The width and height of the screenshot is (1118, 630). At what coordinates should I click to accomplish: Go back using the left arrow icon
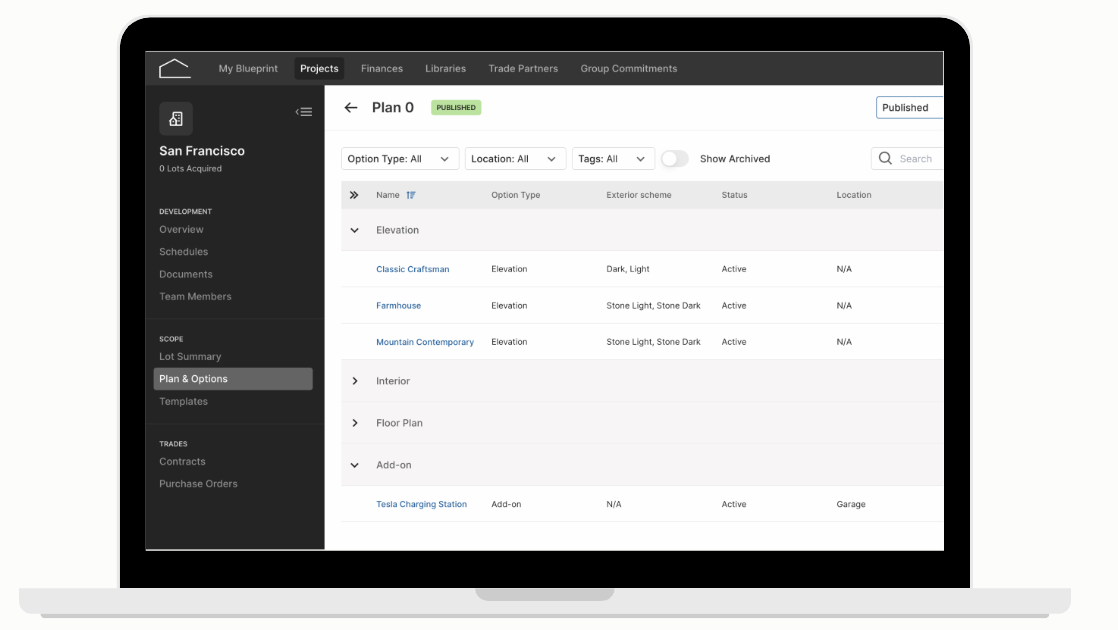click(x=351, y=108)
